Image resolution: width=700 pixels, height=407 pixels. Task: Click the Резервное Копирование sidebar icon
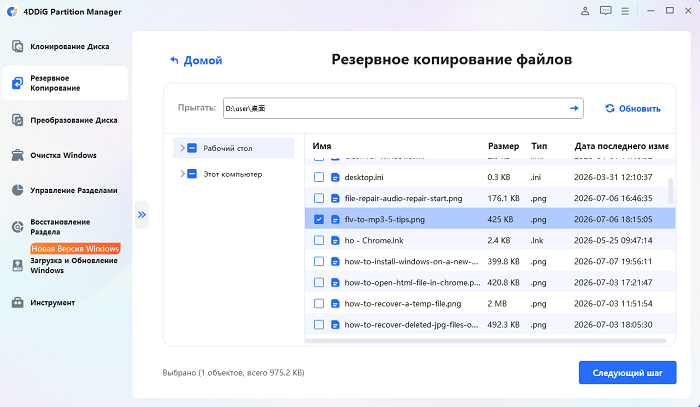click(x=17, y=83)
